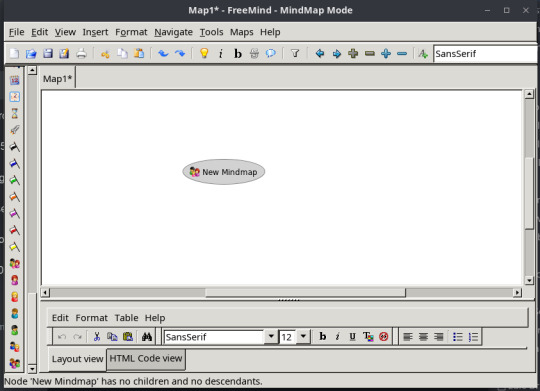Click the font A icon beside the font box

coord(423,53)
